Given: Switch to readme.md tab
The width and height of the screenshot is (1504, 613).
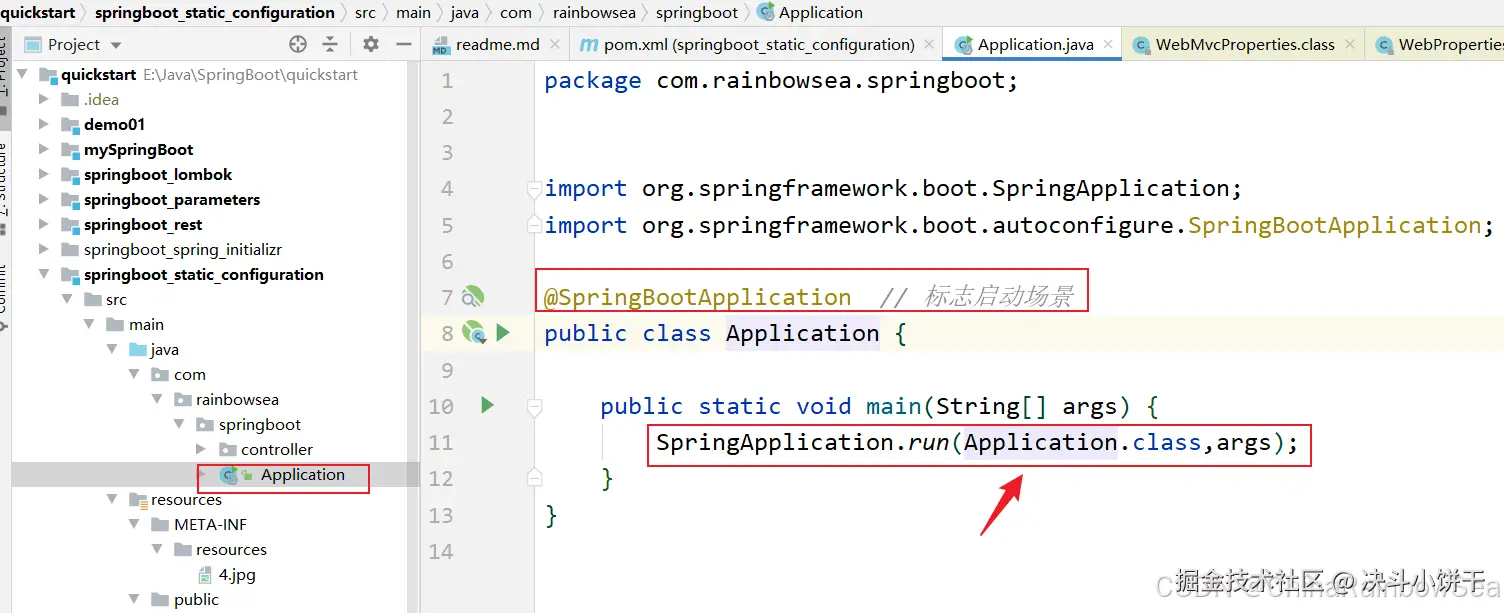Looking at the screenshot, I should click(x=497, y=44).
